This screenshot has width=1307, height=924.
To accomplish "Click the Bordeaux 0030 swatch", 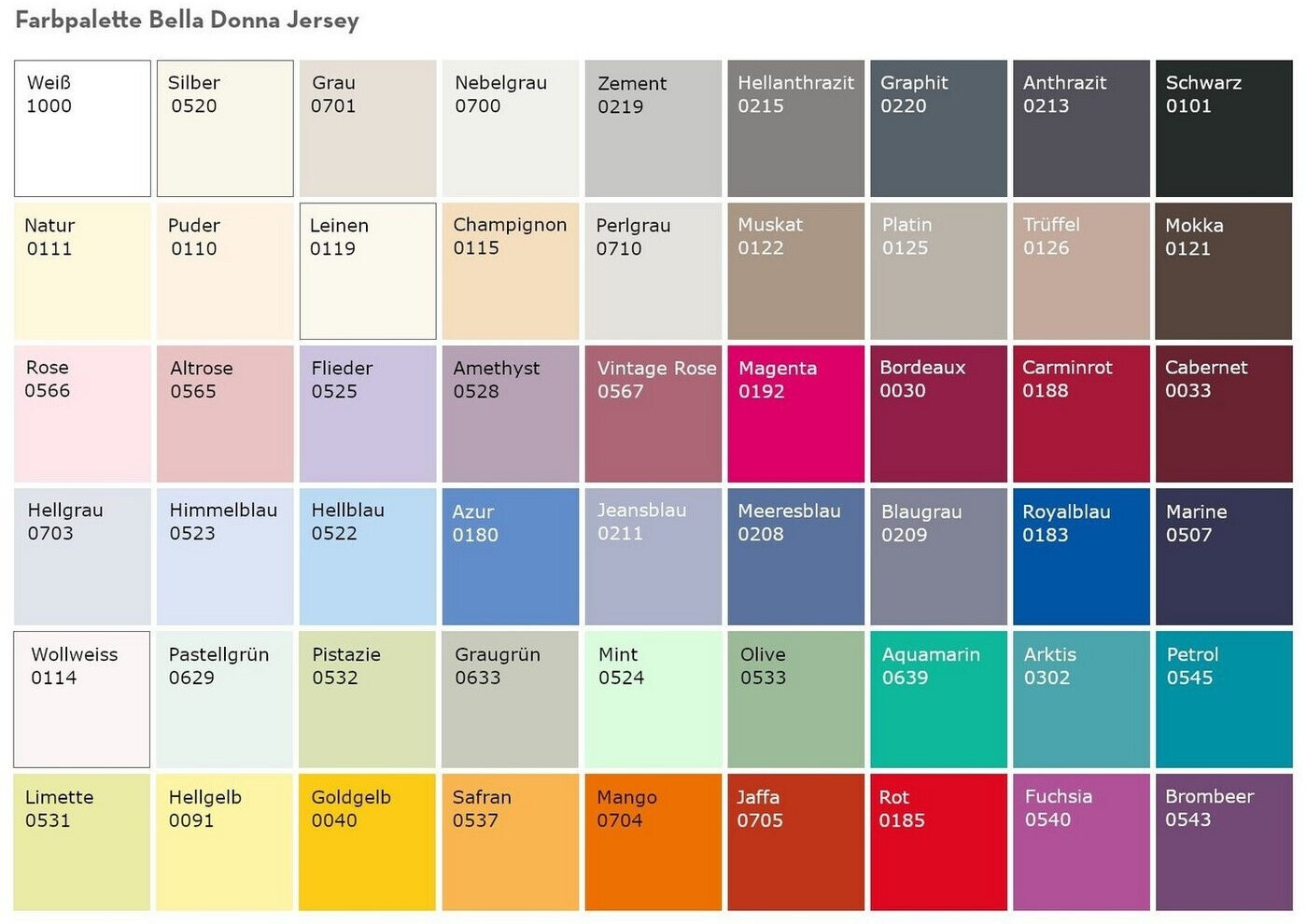I will pyautogui.click(x=938, y=414).
